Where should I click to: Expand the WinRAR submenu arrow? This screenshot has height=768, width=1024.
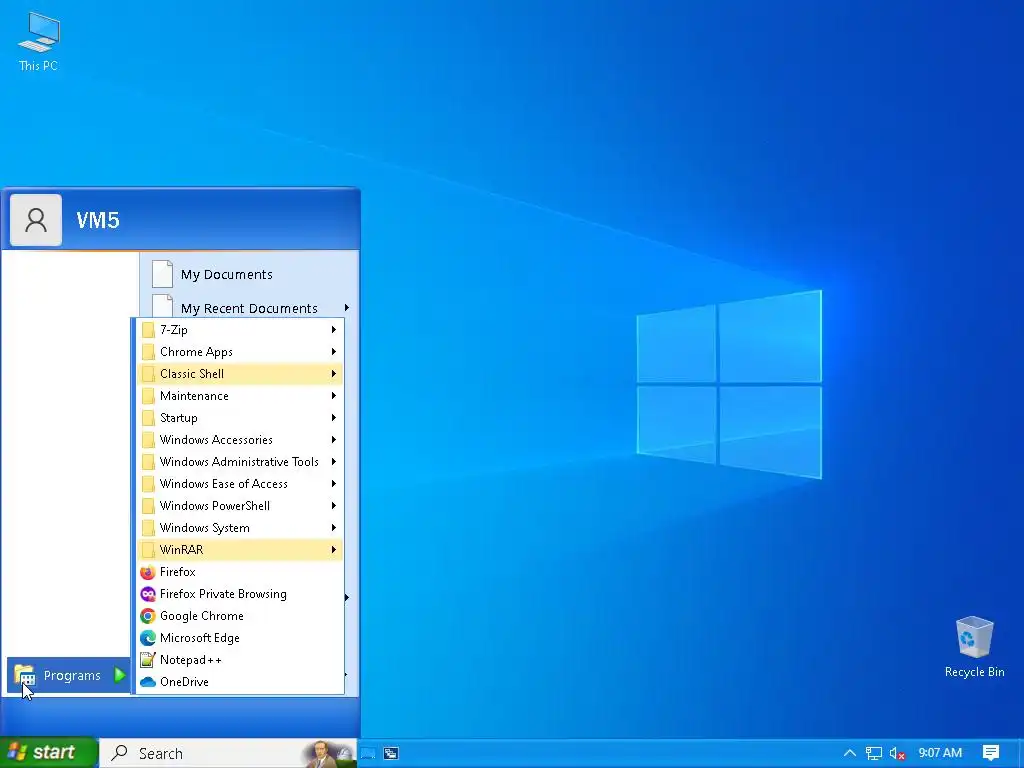pyautogui.click(x=334, y=550)
